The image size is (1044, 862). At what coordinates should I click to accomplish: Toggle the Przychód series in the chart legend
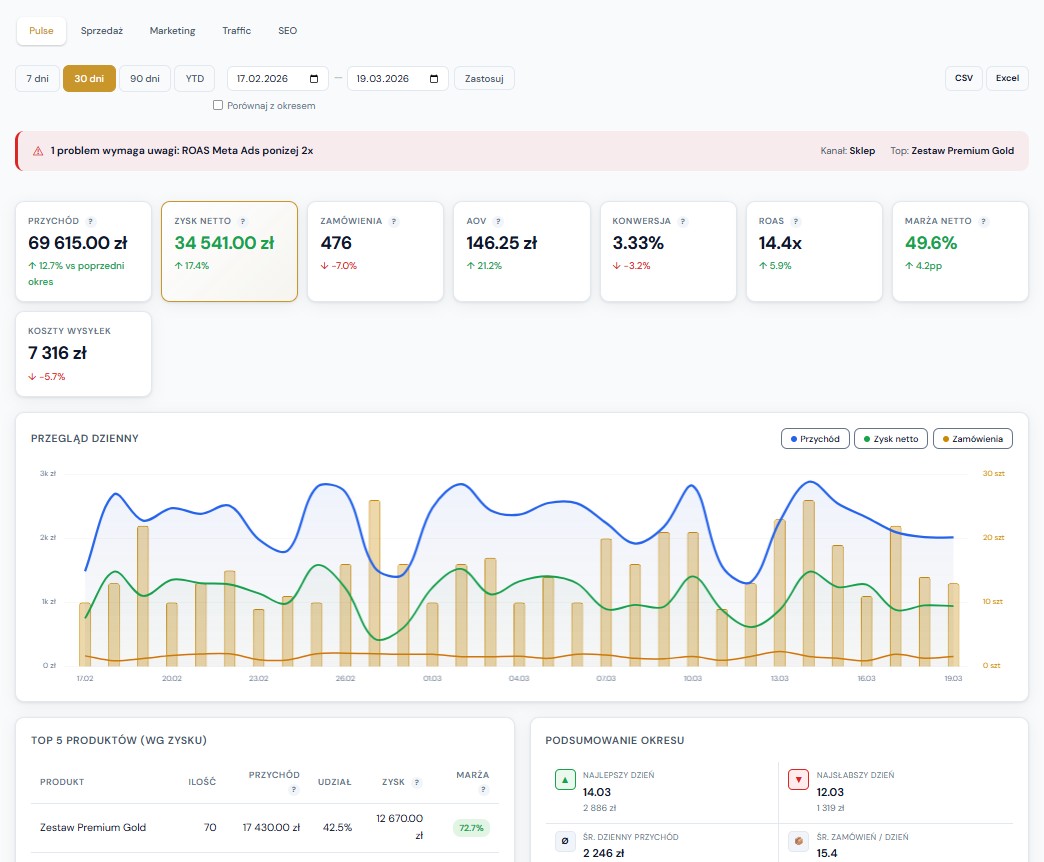tap(815, 438)
